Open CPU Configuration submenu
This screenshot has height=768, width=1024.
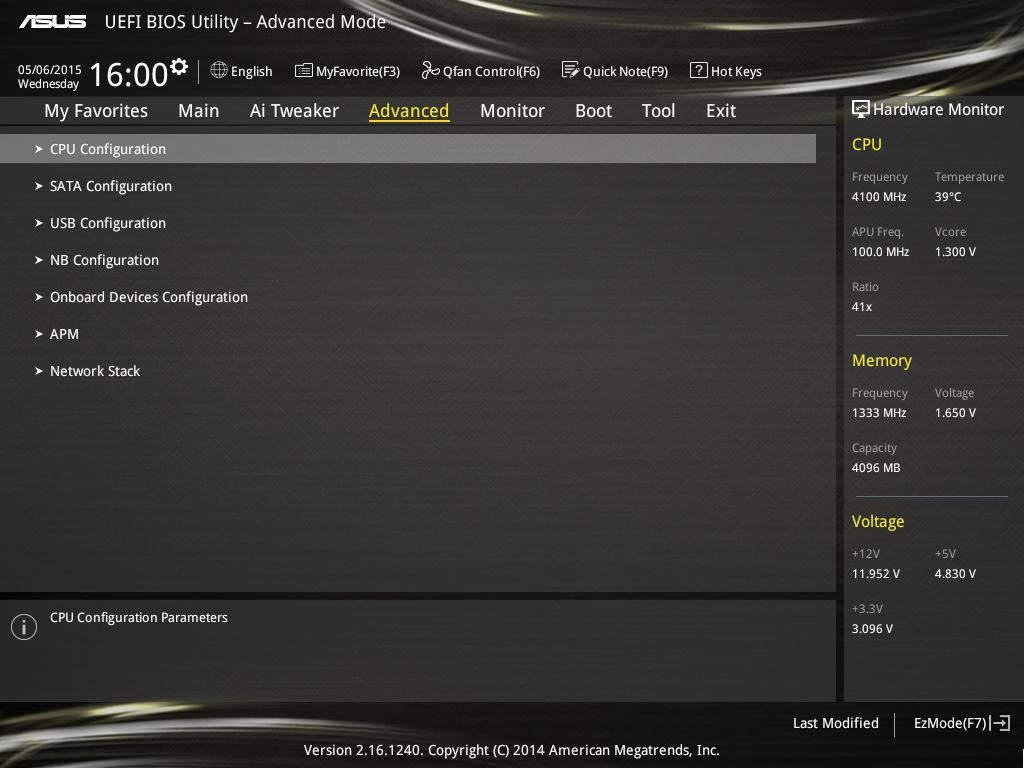[408, 149]
